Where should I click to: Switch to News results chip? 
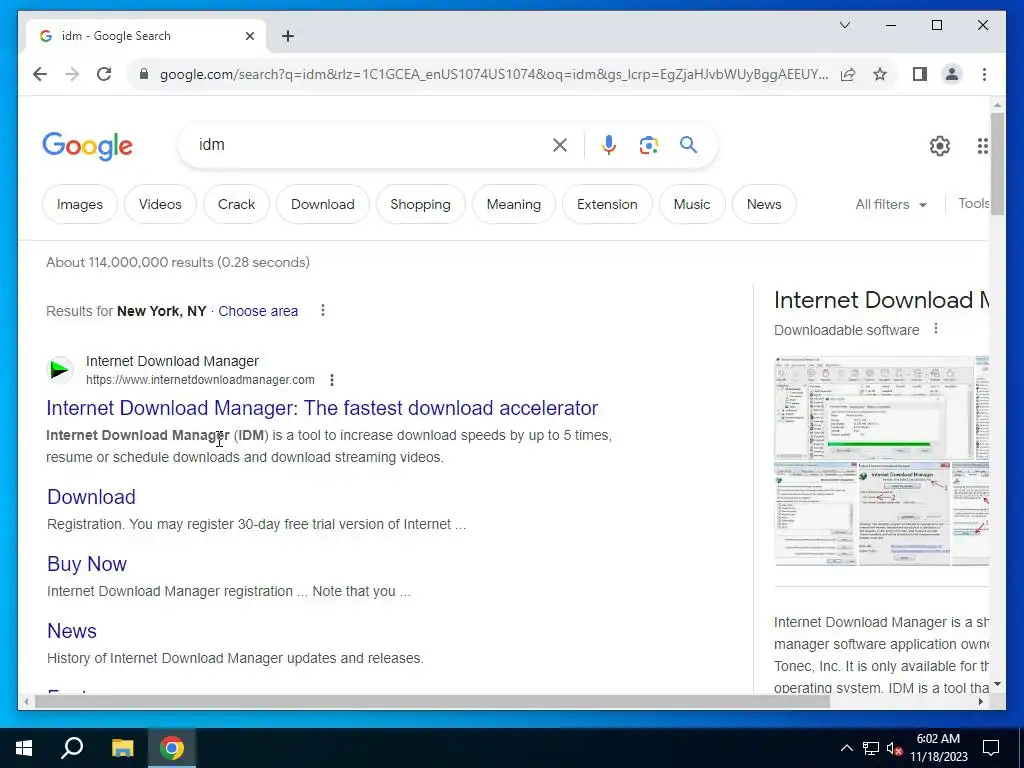tap(764, 204)
